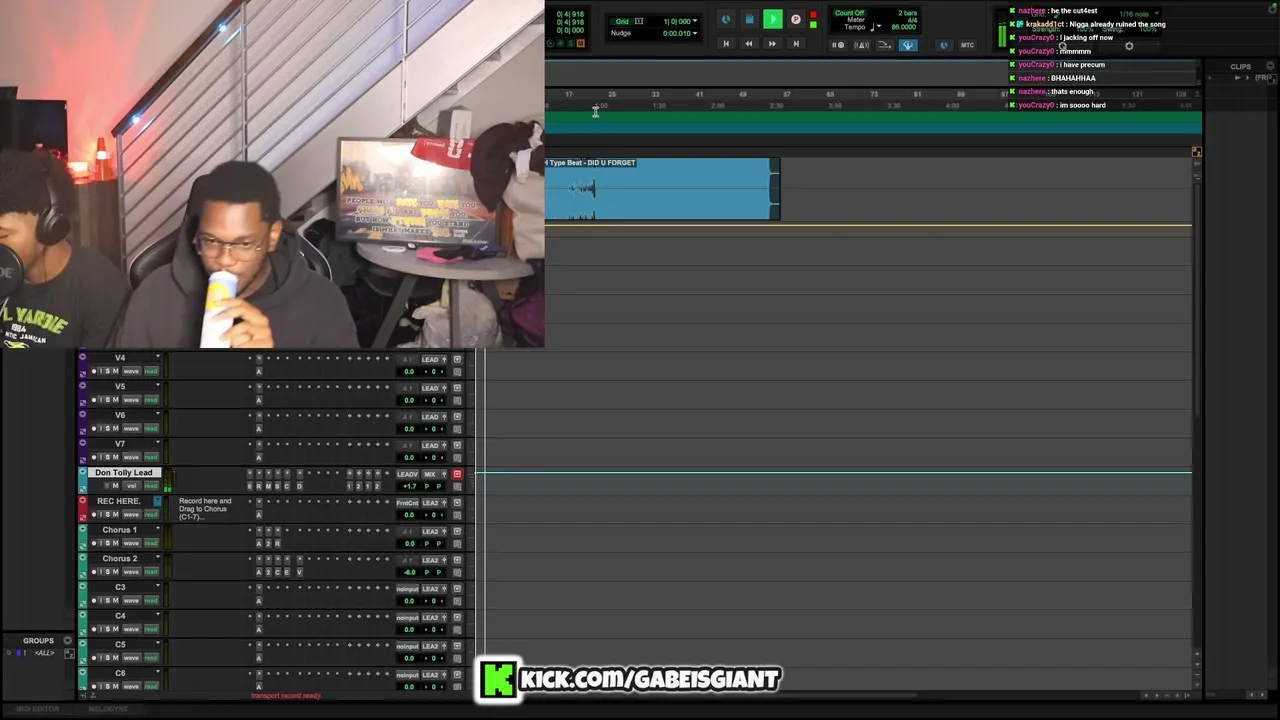Image resolution: width=1280 pixels, height=720 pixels.
Task: Open insert D on Don Tolly Lead track
Action: click(298, 487)
